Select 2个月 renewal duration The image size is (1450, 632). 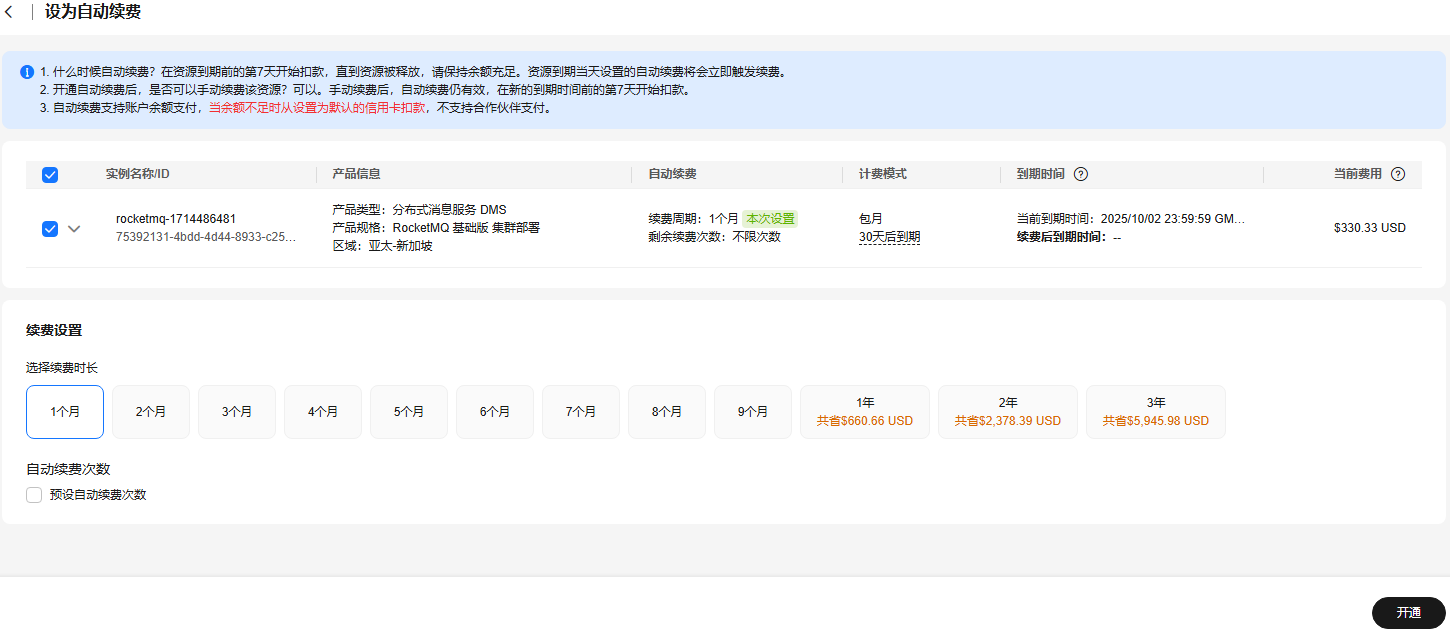click(x=151, y=412)
